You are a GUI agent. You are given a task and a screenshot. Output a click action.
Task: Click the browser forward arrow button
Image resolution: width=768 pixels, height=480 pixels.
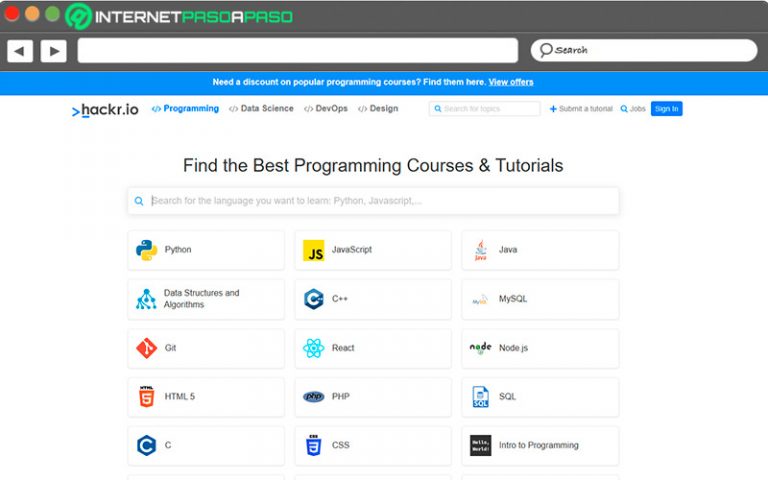point(54,51)
